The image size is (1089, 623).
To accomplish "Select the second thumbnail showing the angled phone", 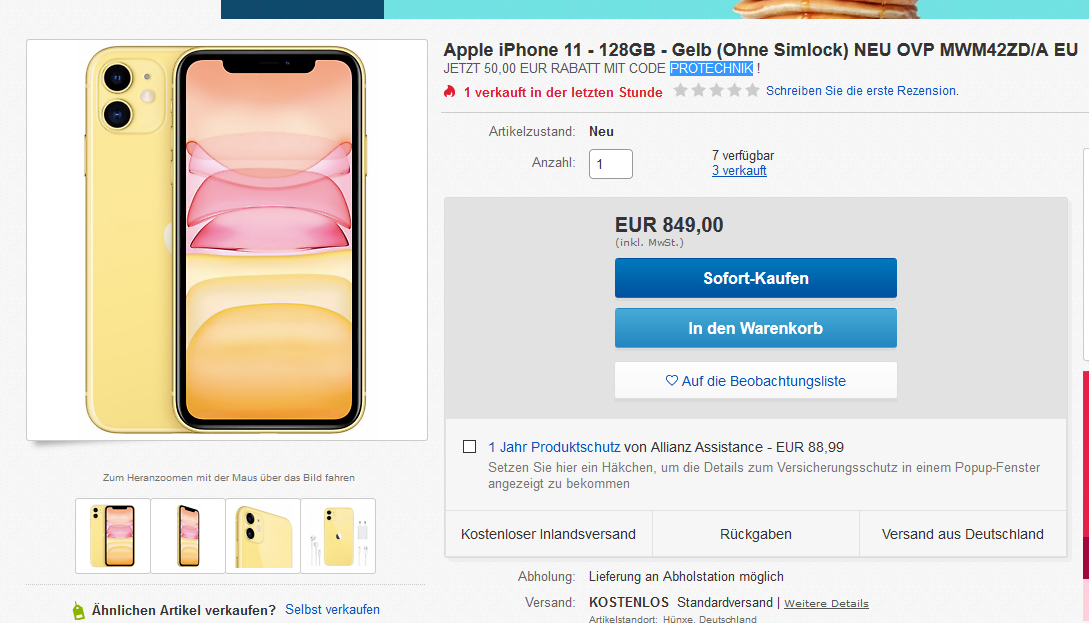I will 188,536.
